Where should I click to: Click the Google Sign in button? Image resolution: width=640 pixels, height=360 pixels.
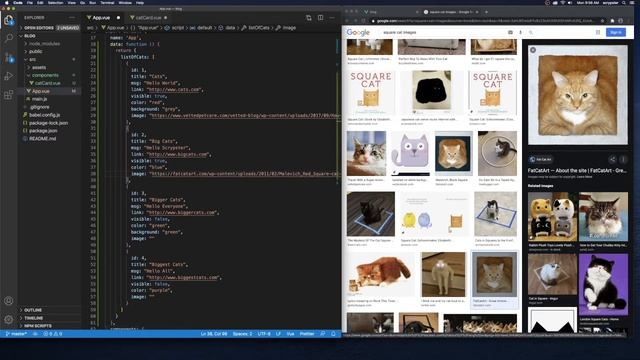coord(616,32)
